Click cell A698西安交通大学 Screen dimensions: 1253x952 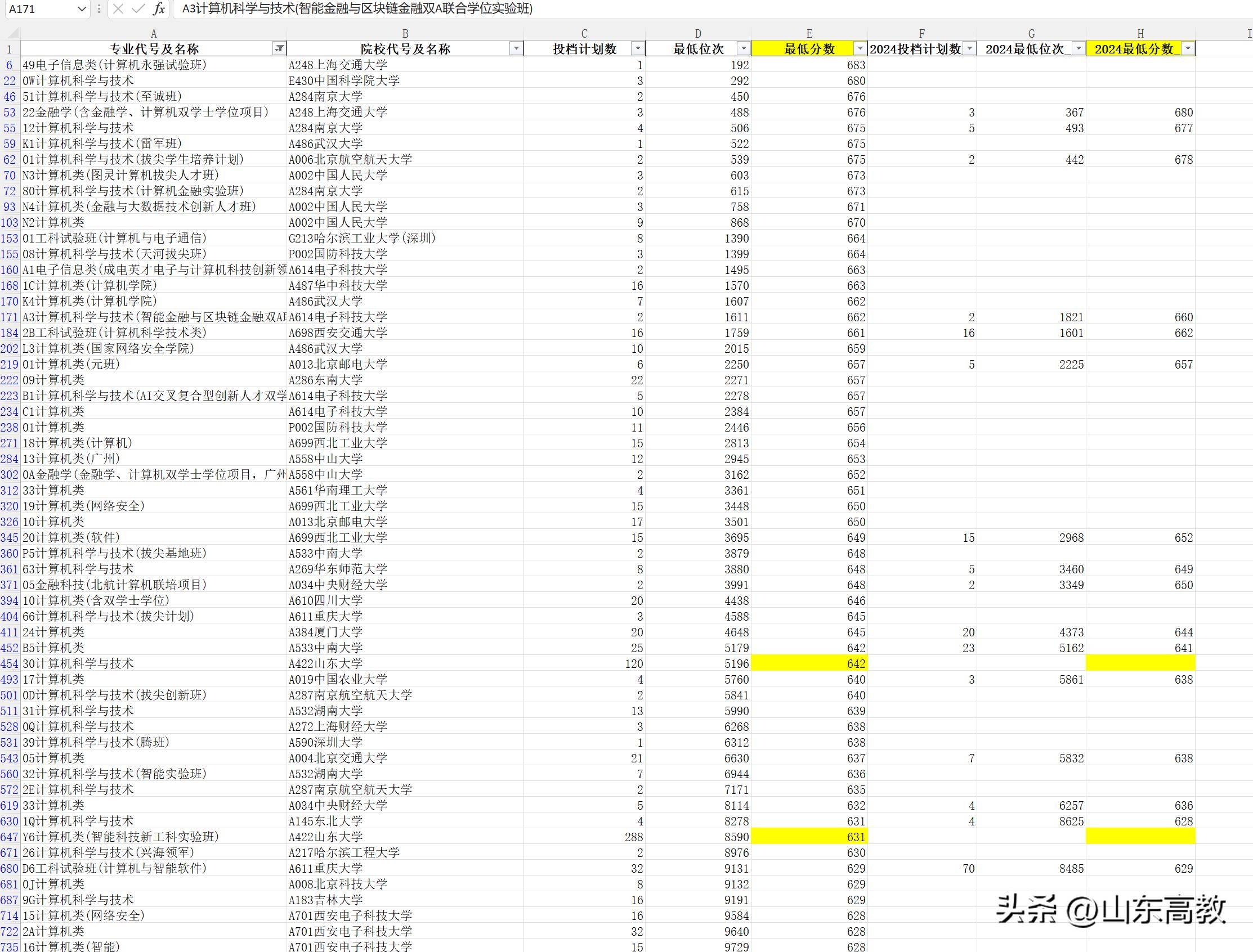[x=405, y=333]
